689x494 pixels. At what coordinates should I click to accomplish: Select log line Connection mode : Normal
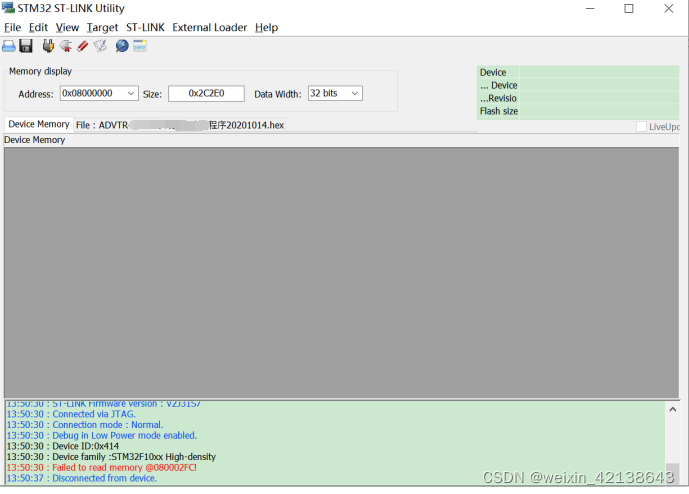tap(85, 425)
